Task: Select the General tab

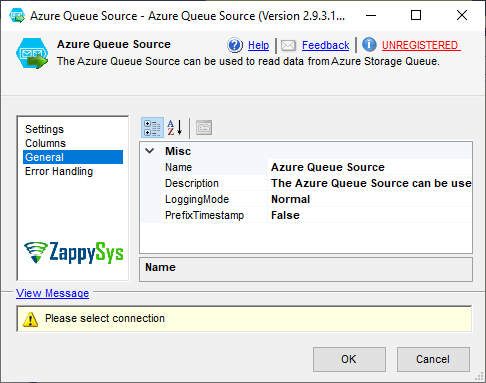Action: (73, 157)
